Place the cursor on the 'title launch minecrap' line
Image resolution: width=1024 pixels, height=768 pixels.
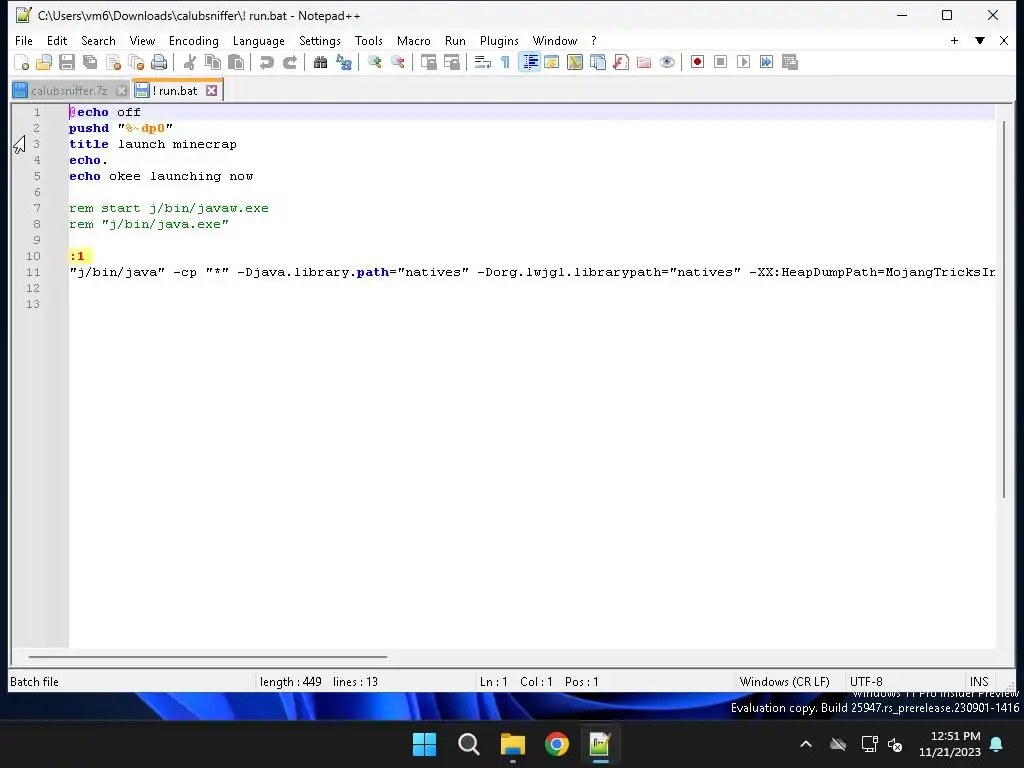coord(153,144)
